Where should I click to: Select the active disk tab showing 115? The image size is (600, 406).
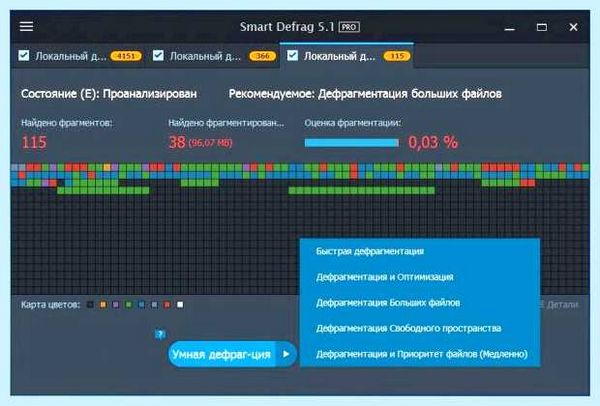(x=347, y=56)
